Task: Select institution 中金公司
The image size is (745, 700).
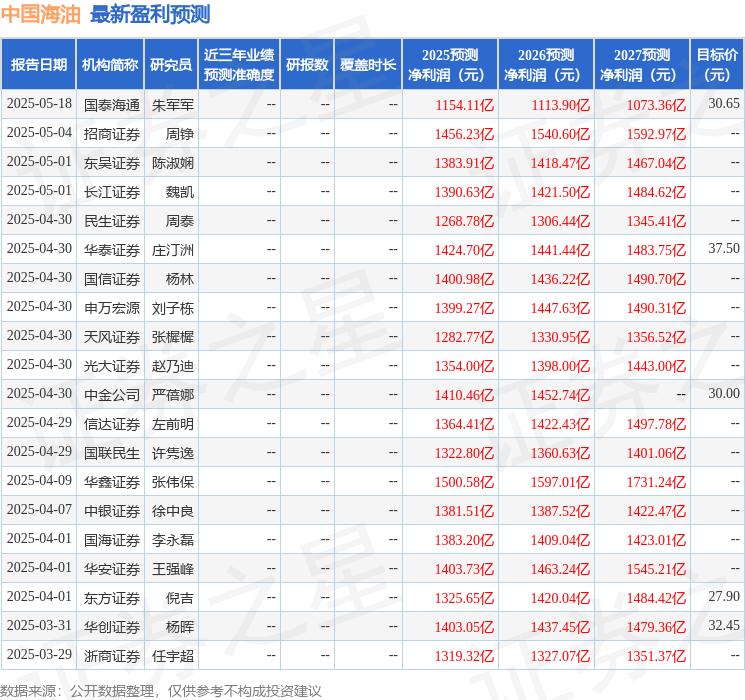Action: pos(112,395)
